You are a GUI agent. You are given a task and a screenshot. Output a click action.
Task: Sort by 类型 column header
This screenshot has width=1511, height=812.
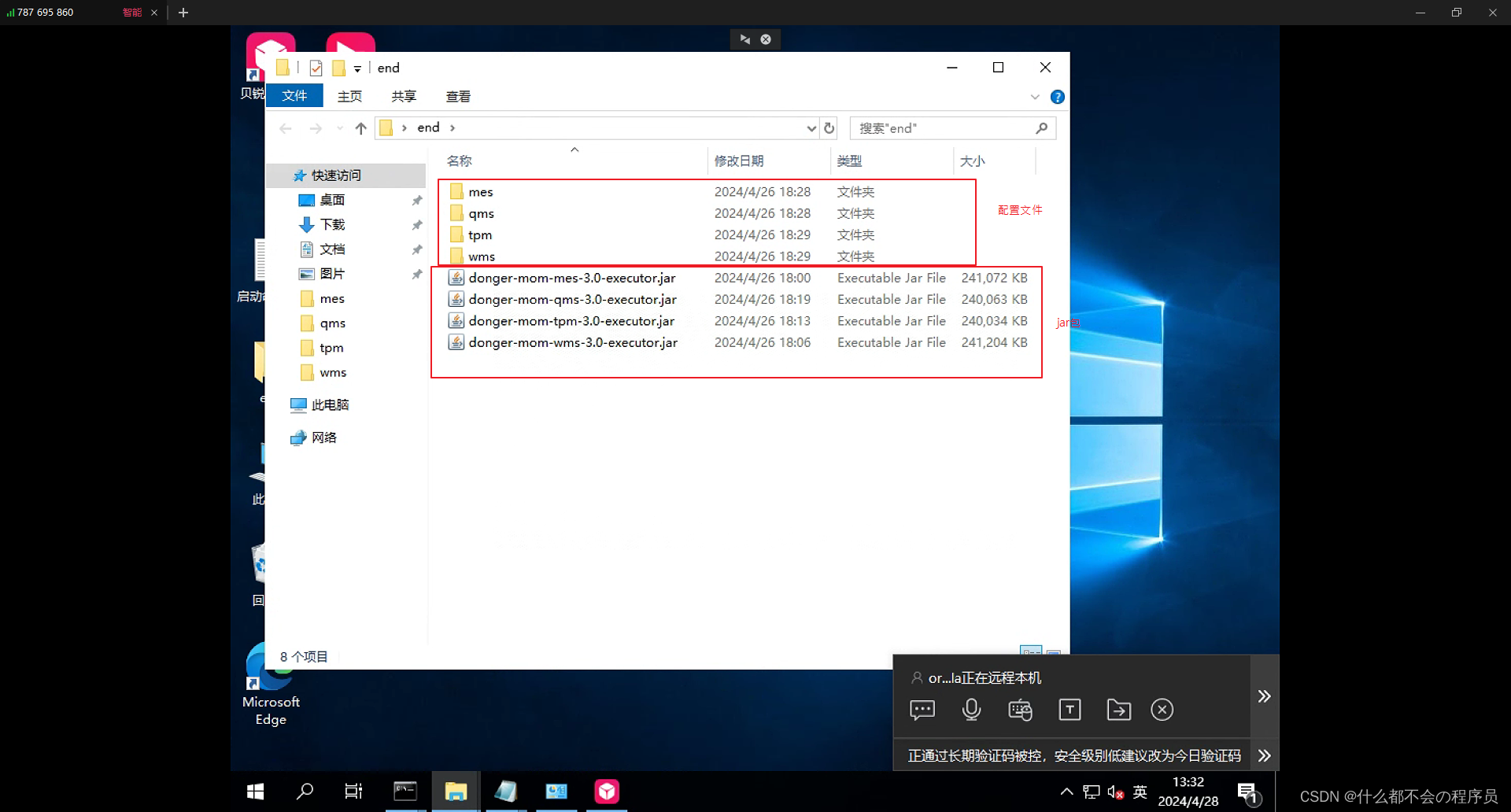[x=849, y=161]
